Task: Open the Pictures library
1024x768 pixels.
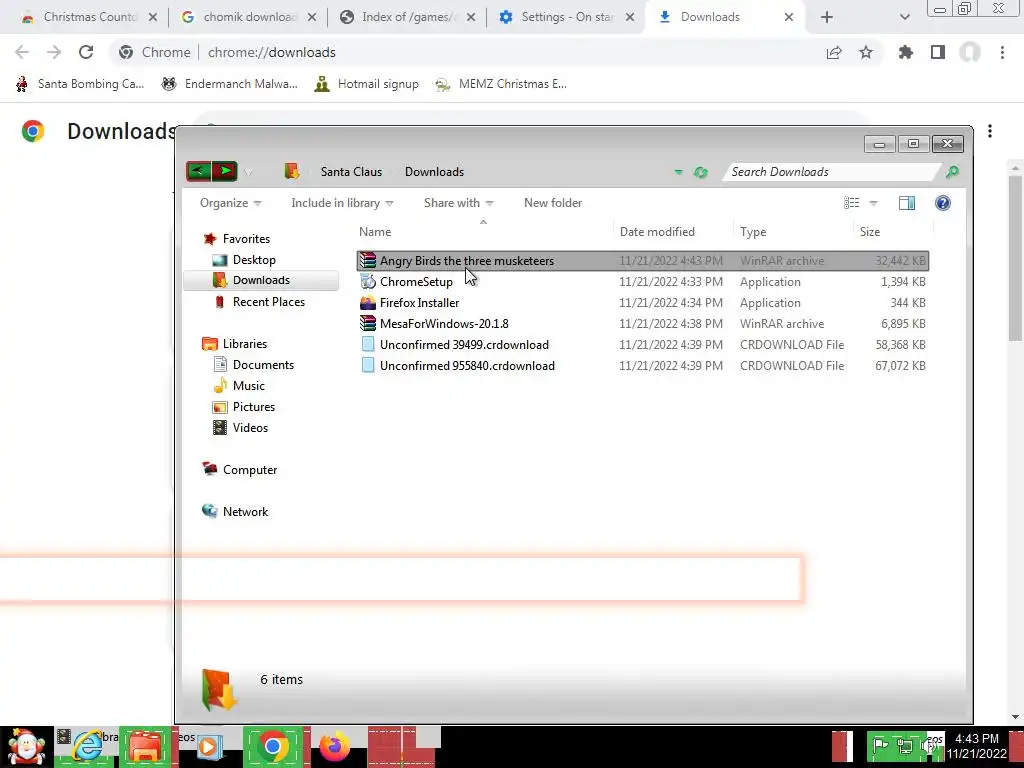Action: 253,407
